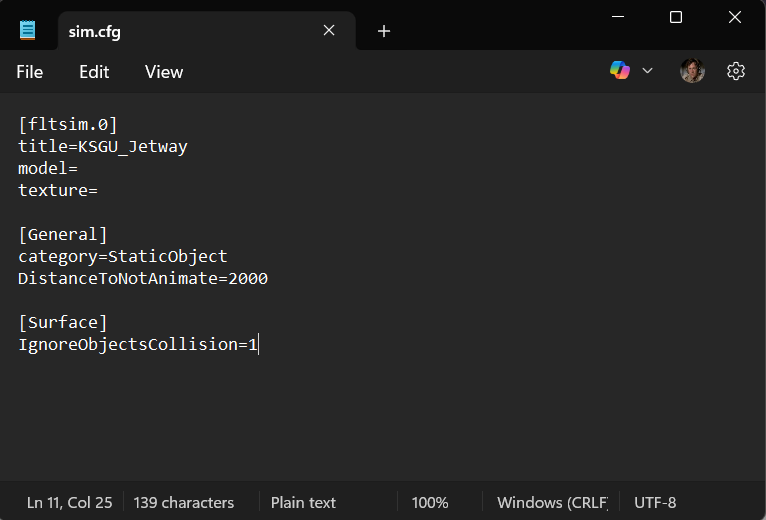Open the View menu
This screenshot has width=766, height=520.
(x=164, y=72)
